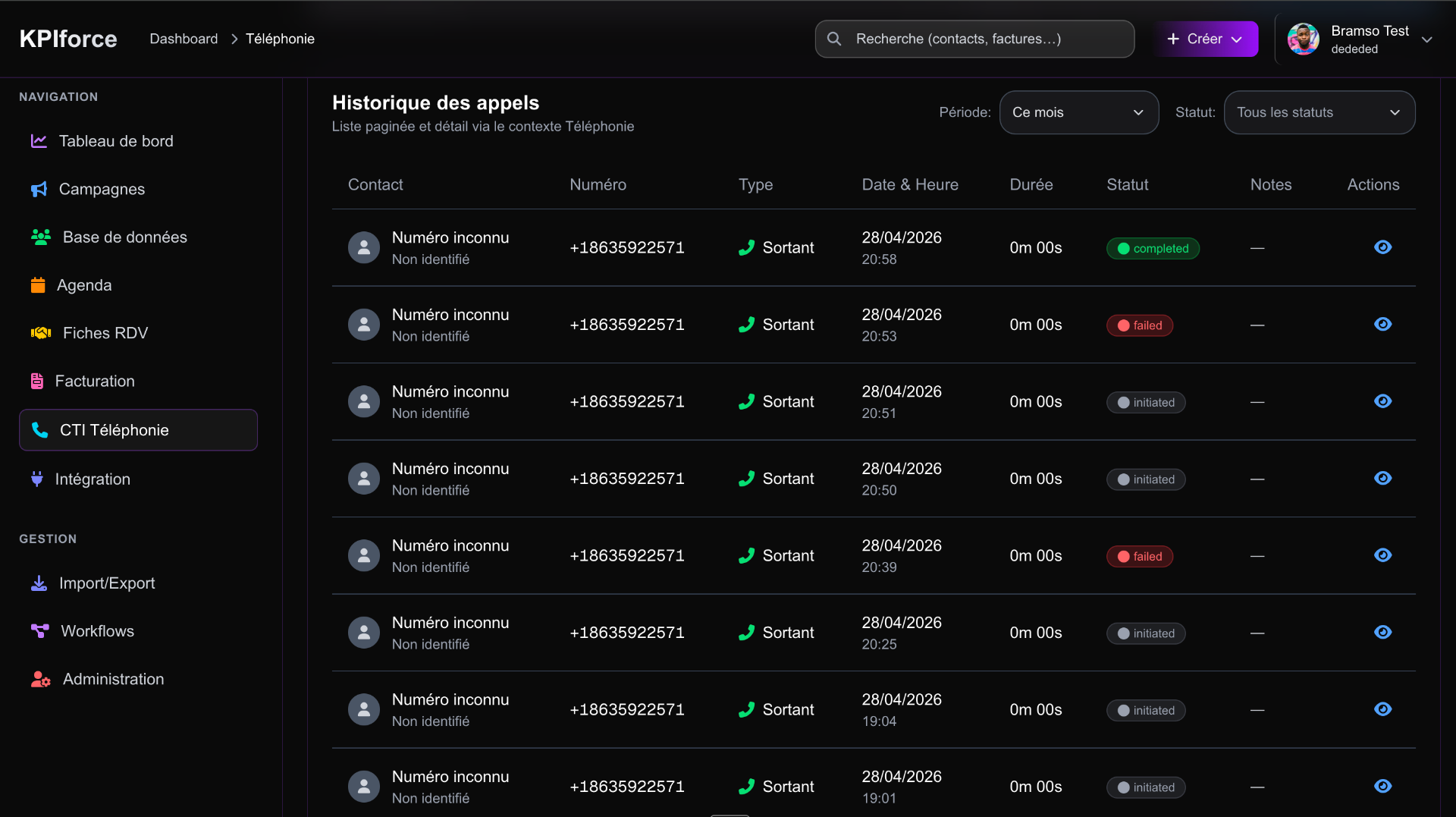Click outgoing call icon in 20:39 row

(746, 555)
